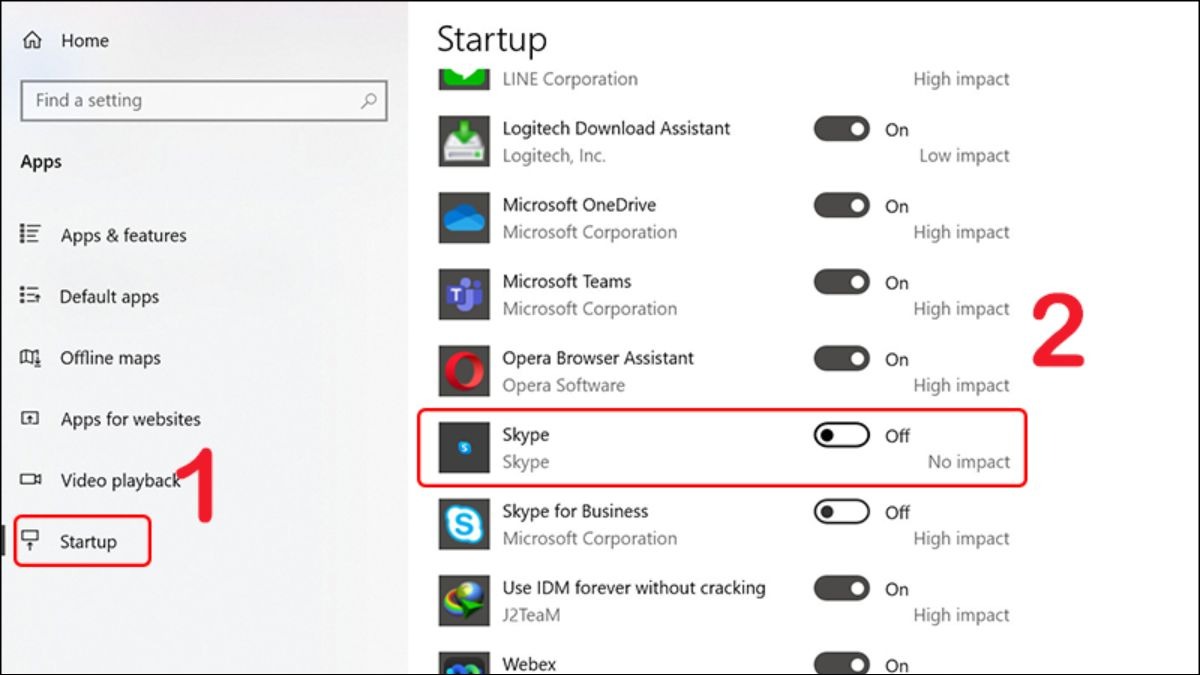Screen dimensions: 1200x675
Task: Click the search magnifier icon
Action: coord(369,100)
